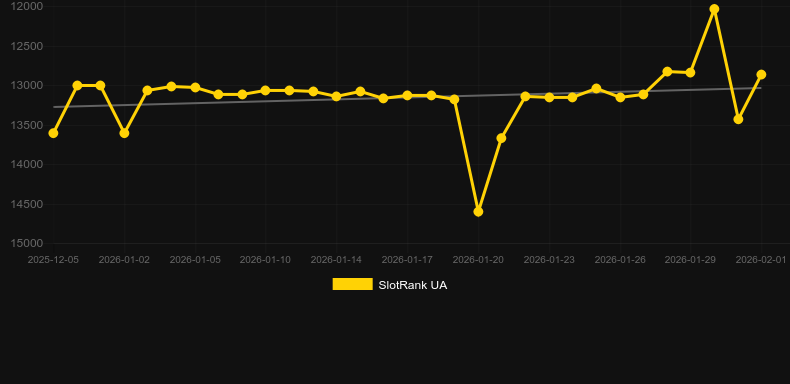Click the 13500 y-axis label

(27, 125)
